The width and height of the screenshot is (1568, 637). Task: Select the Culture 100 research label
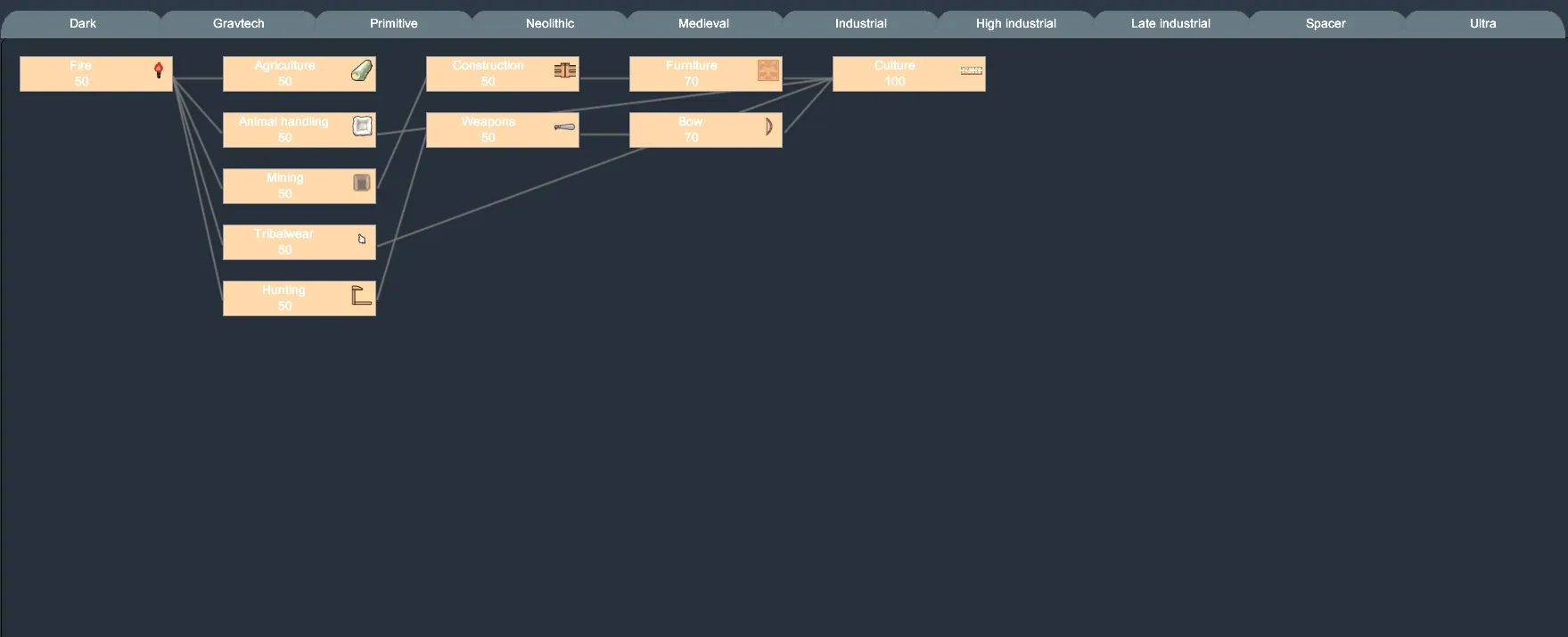894,74
